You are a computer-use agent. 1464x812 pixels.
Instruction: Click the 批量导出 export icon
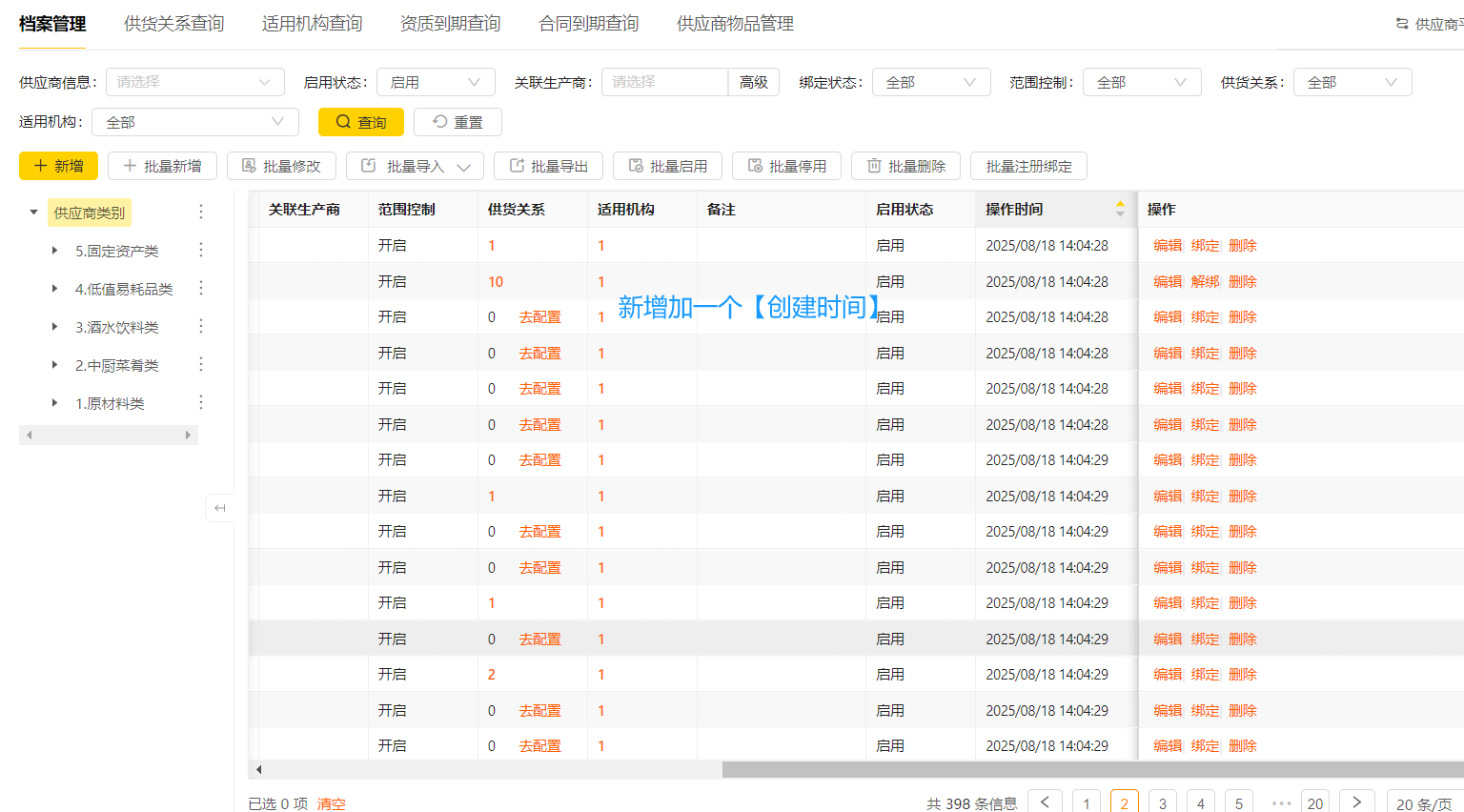pos(518,166)
